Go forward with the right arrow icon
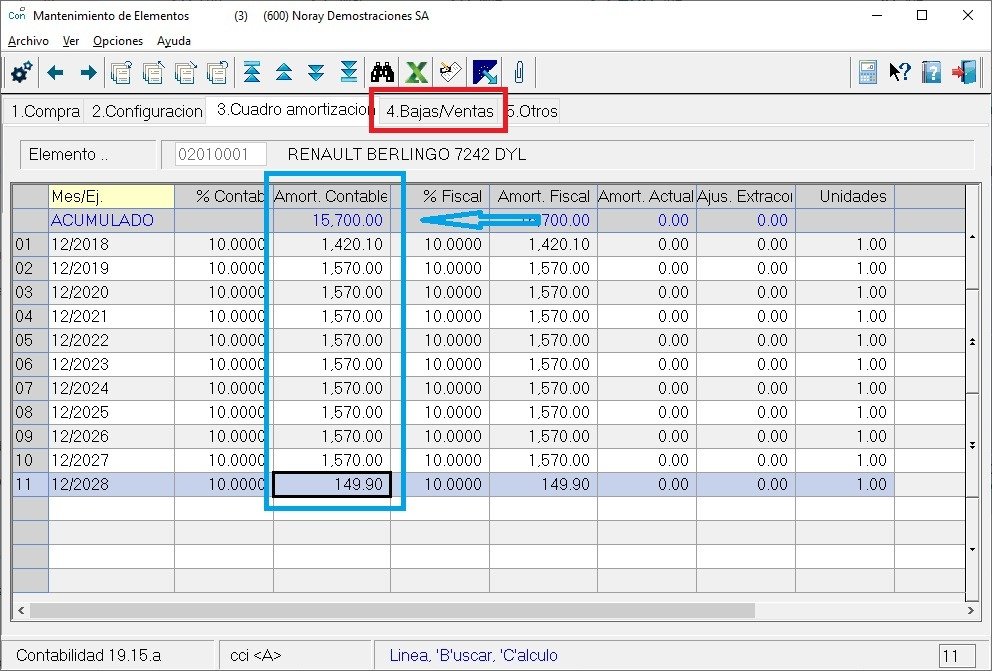The width and height of the screenshot is (992, 671). [89, 73]
